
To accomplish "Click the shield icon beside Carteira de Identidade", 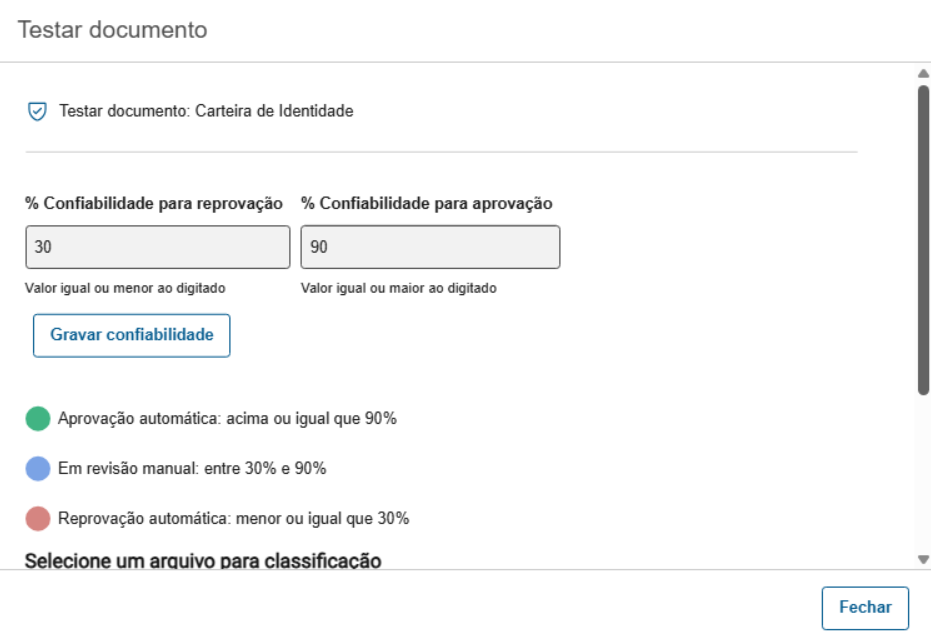I will coord(37,112).
